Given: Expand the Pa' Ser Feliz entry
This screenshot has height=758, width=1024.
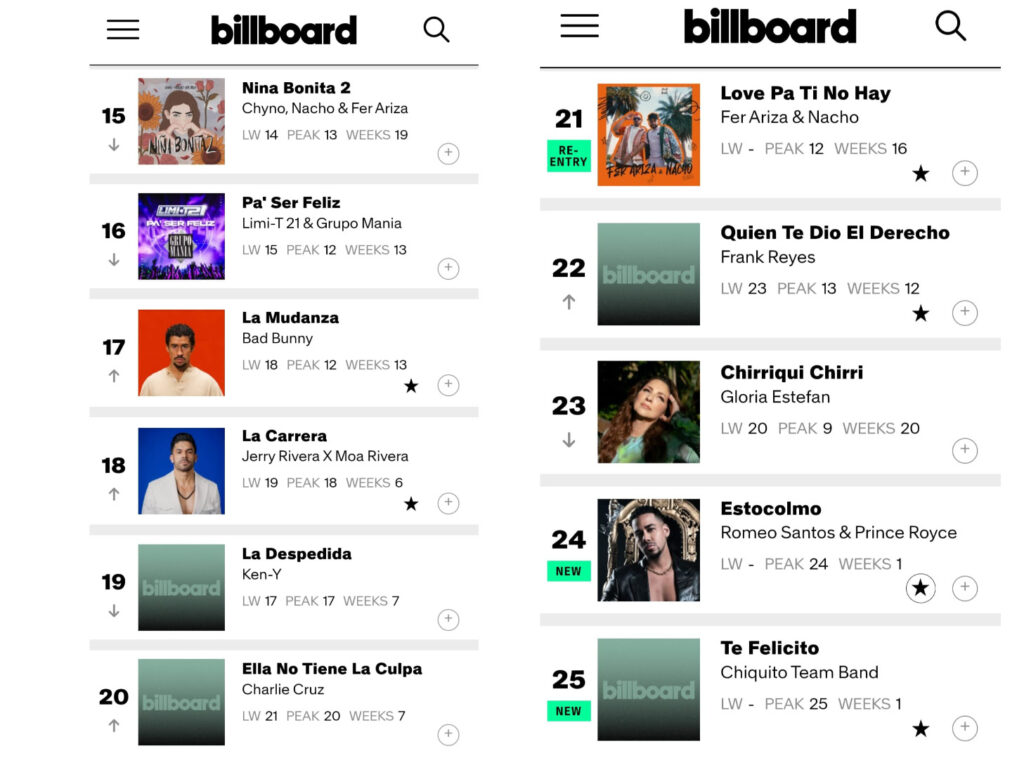Looking at the screenshot, I should pyautogui.click(x=448, y=268).
